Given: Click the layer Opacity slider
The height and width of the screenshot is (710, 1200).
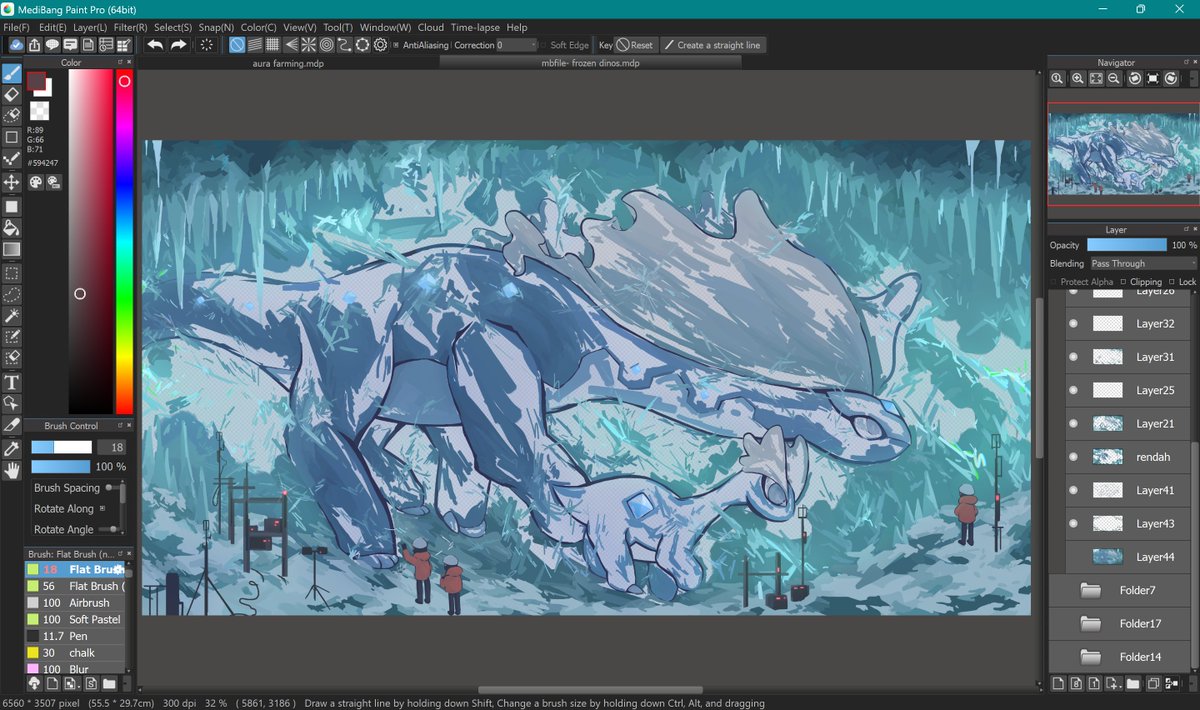Looking at the screenshot, I should [1127, 245].
